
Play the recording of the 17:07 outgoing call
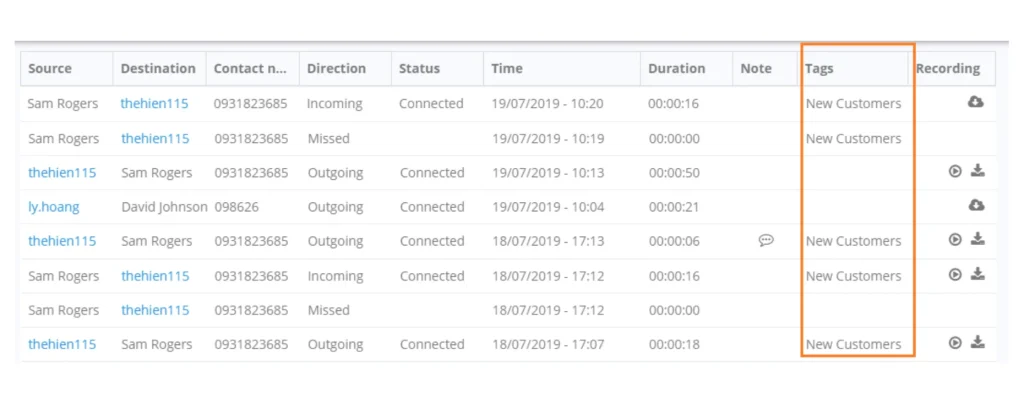955,343
